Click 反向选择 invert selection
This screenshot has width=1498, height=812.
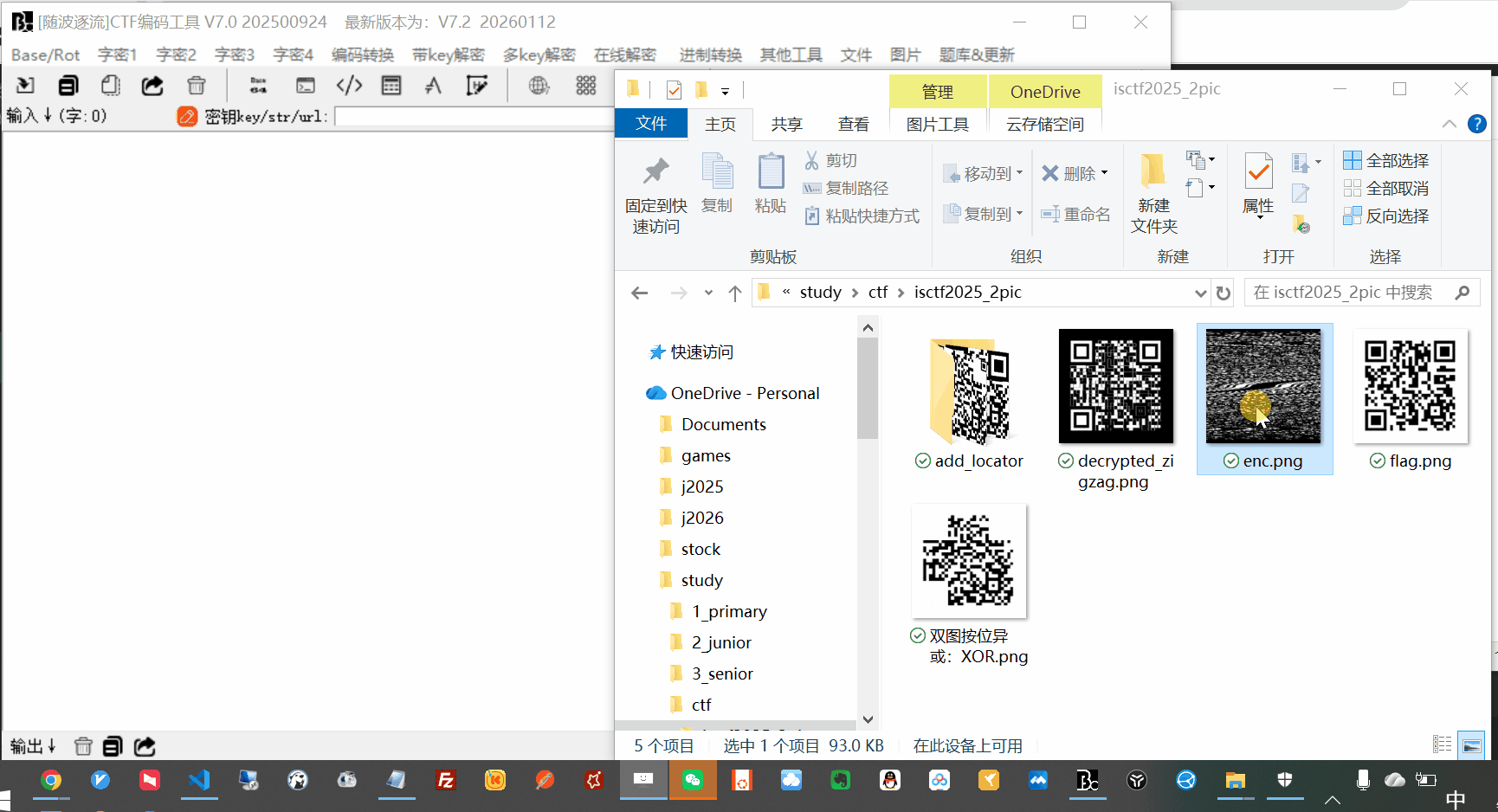(1385, 216)
